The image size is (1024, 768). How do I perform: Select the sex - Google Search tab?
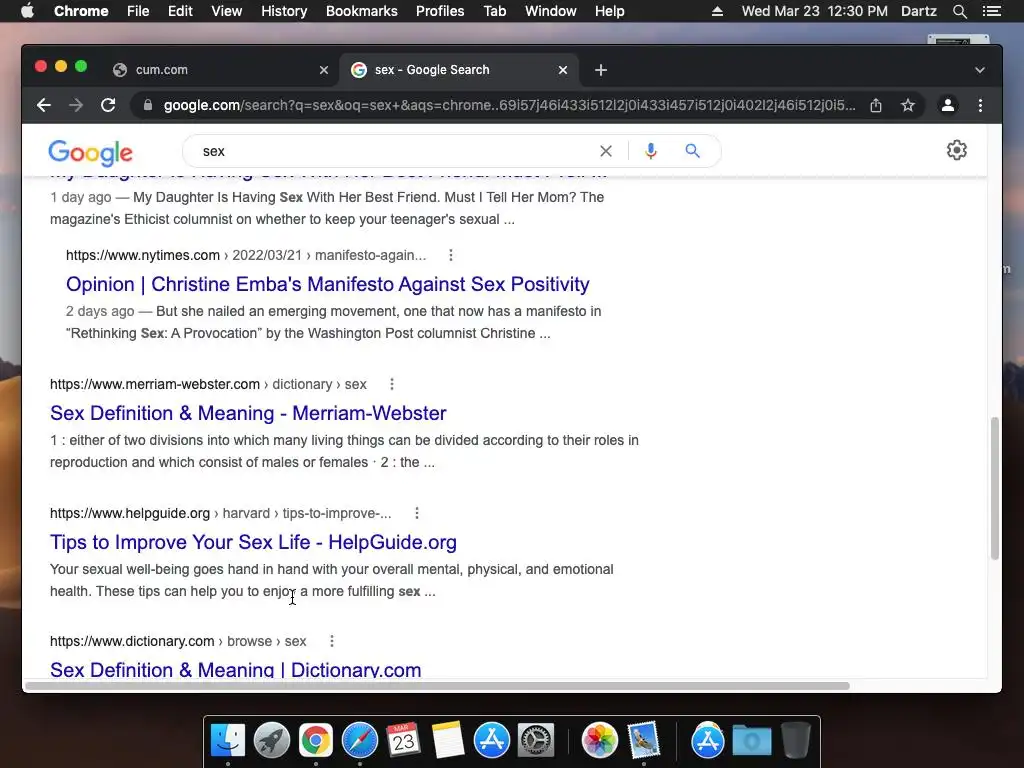tap(457, 70)
